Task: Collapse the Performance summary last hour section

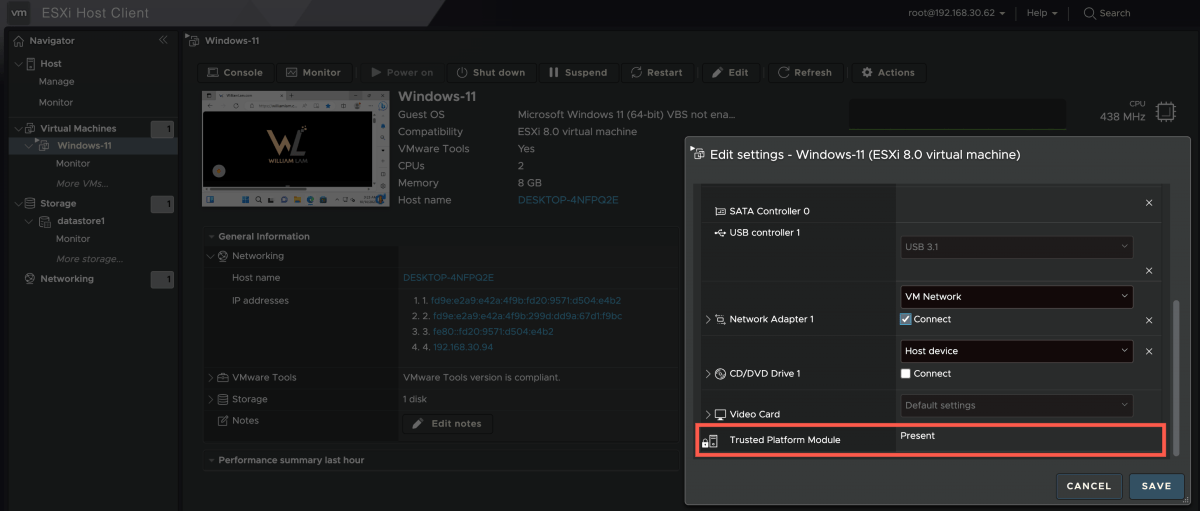Action: pos(211,460)
